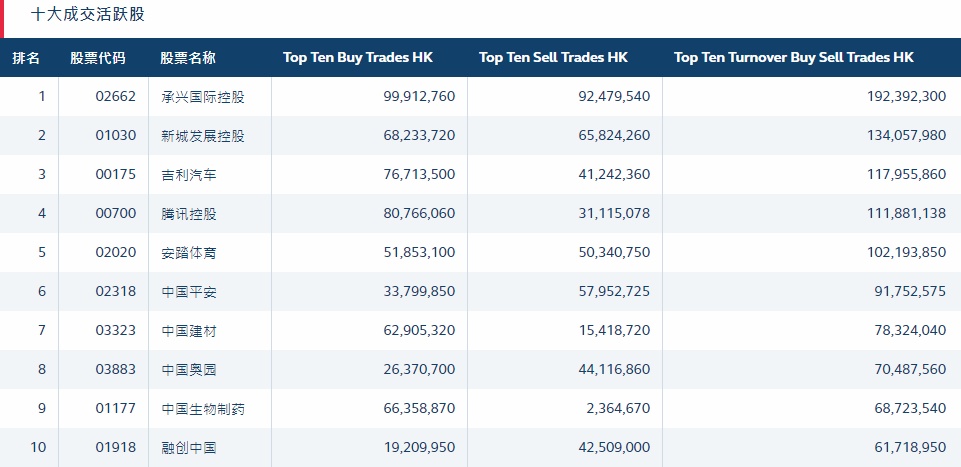Screen dimensions: 961x467
Task: Select 吉利汽车 stock name
Action: pyautogui.click(x=188, y=175)
